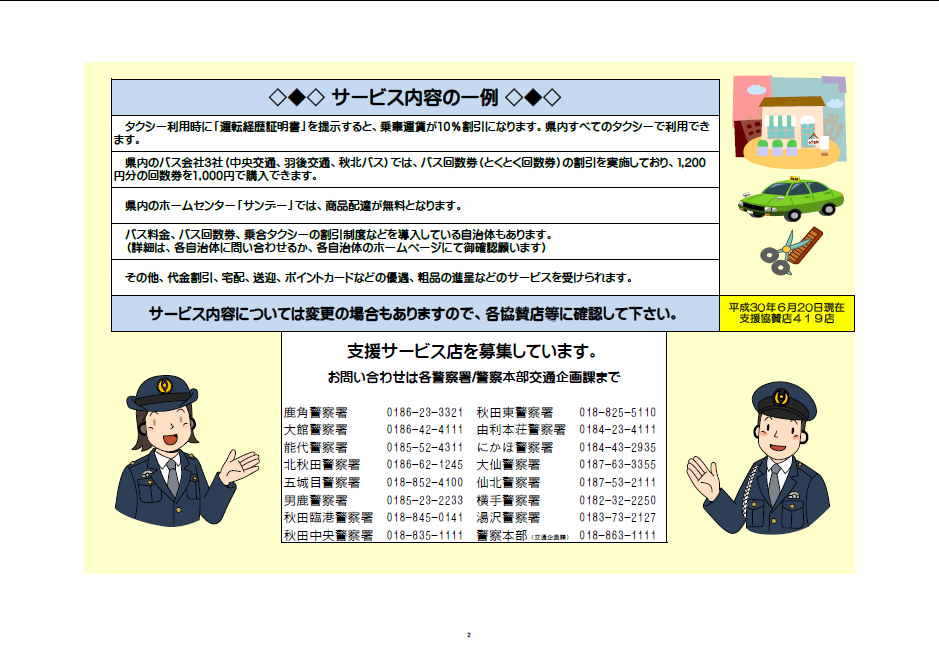Click the サンデー home center delivery row

[415, 205]
